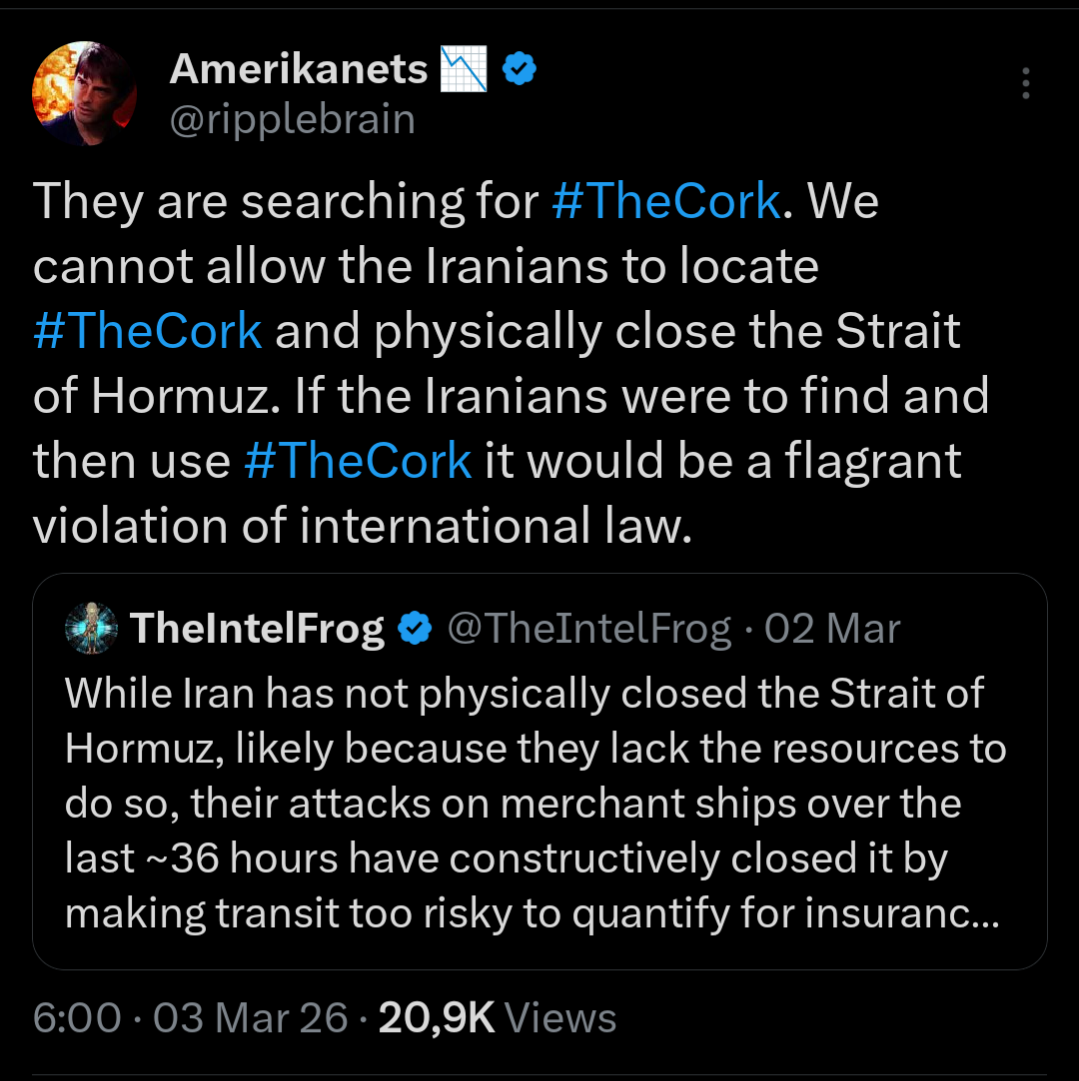Viewport: 1079px width, 1081px height.
Task: Open the @TheIntelFrog handle in quoted tweet
Action: click(x=589, y=628)
